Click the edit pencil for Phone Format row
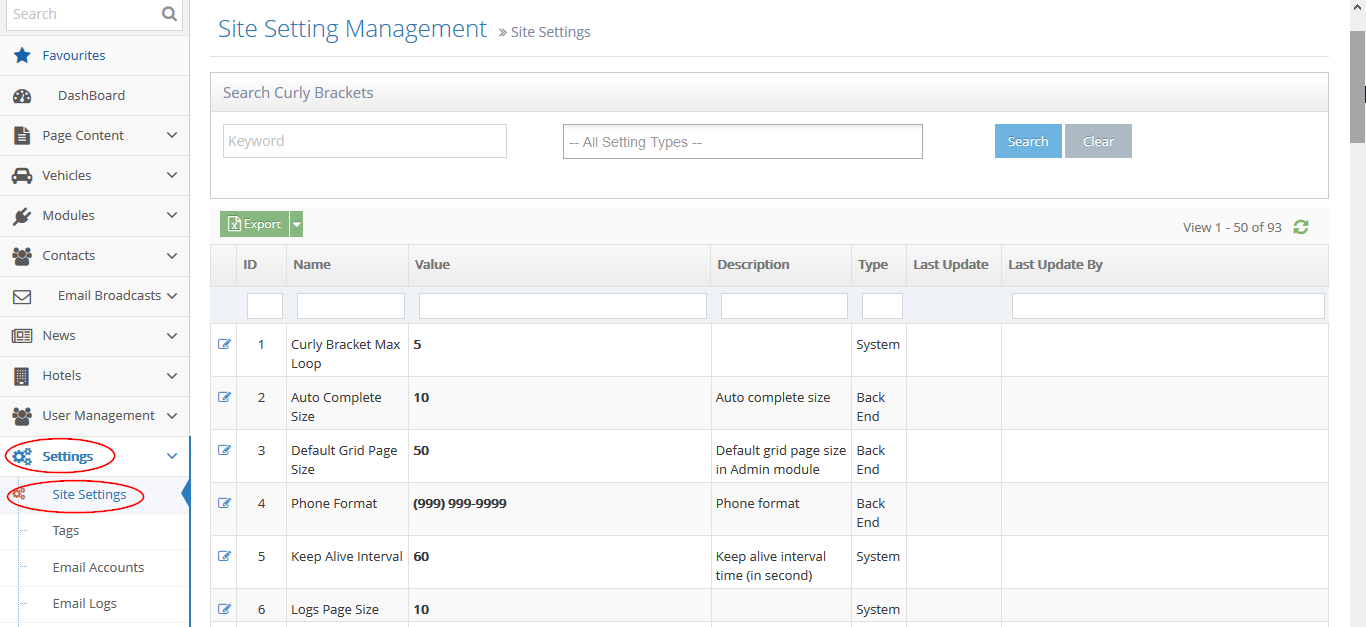The height and width of the screenshot is (627, 1366). pos(224,503)
